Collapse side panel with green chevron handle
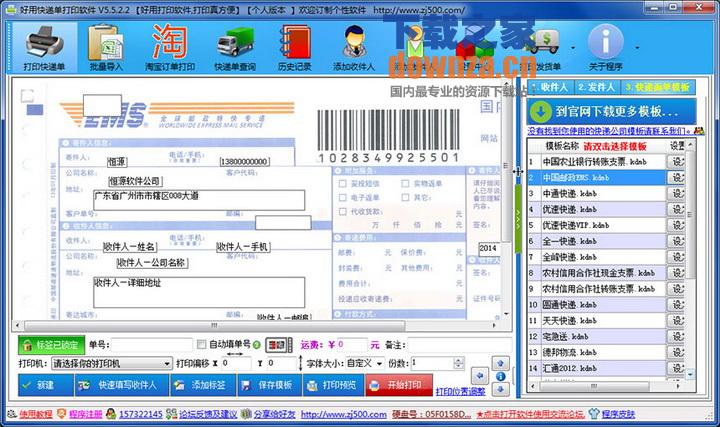Image resolution: width=720 pixels, height=427 pixels. click(519, 219)
